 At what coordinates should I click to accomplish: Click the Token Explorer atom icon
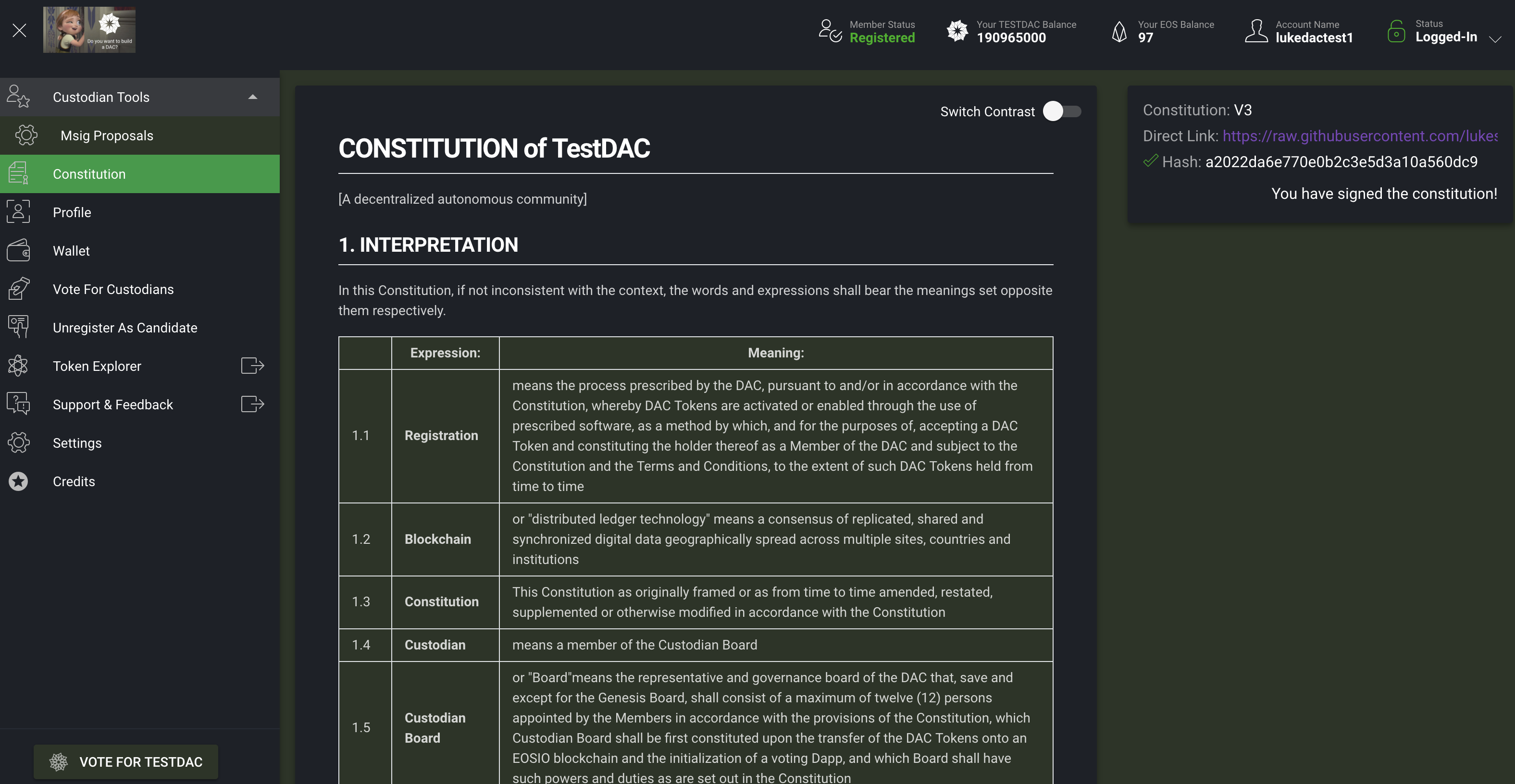click(18, 366)
